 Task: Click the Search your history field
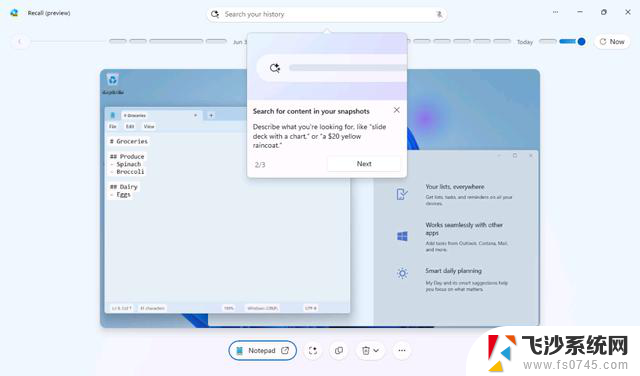[x=327, y=14]
